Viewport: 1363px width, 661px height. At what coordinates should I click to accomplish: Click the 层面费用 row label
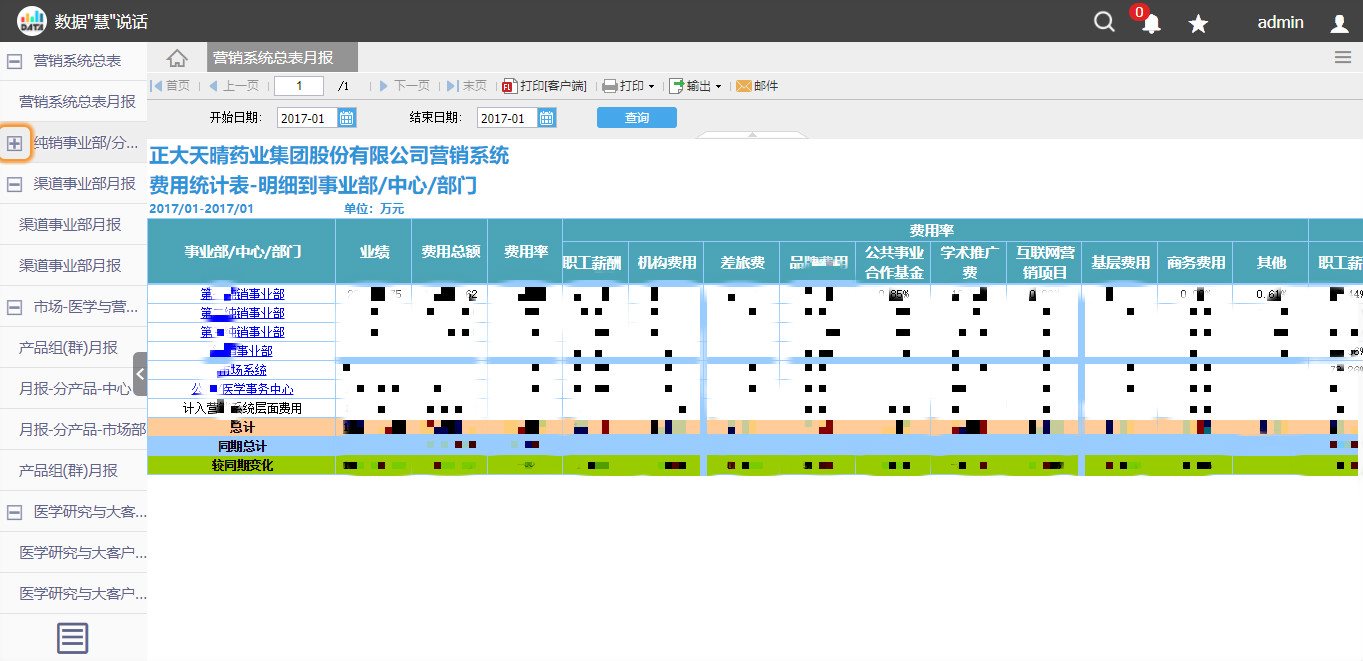(x=241, y=408)
